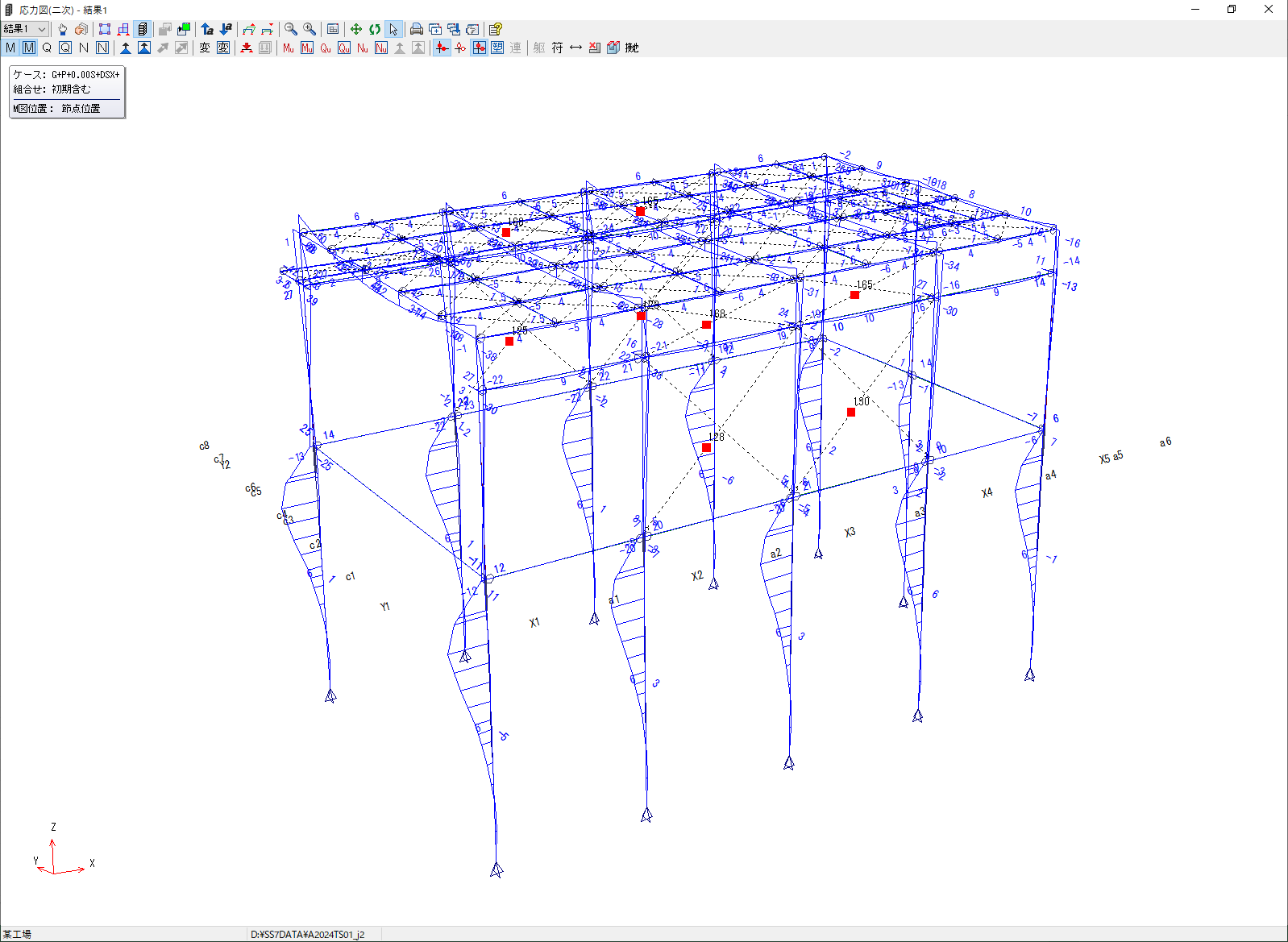Screen dimensions: 1288x942
Task: Click the boxed support reaction arrow icon
Action: 144,48
